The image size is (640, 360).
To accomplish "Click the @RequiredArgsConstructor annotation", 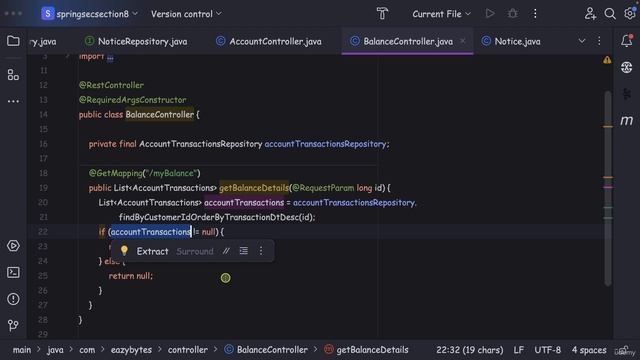I will point(132,100).
